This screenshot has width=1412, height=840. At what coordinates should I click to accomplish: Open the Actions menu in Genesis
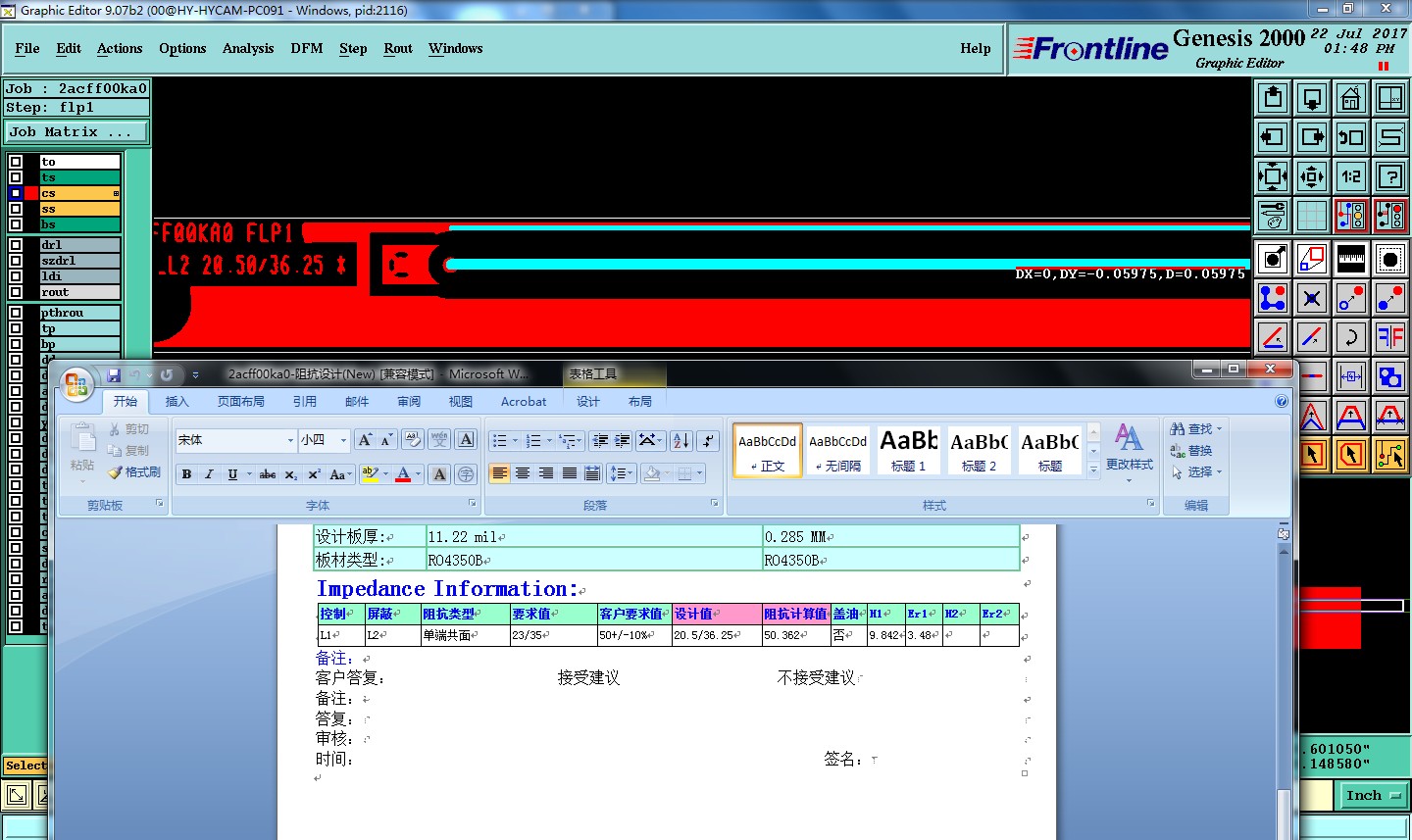[120, 48]
